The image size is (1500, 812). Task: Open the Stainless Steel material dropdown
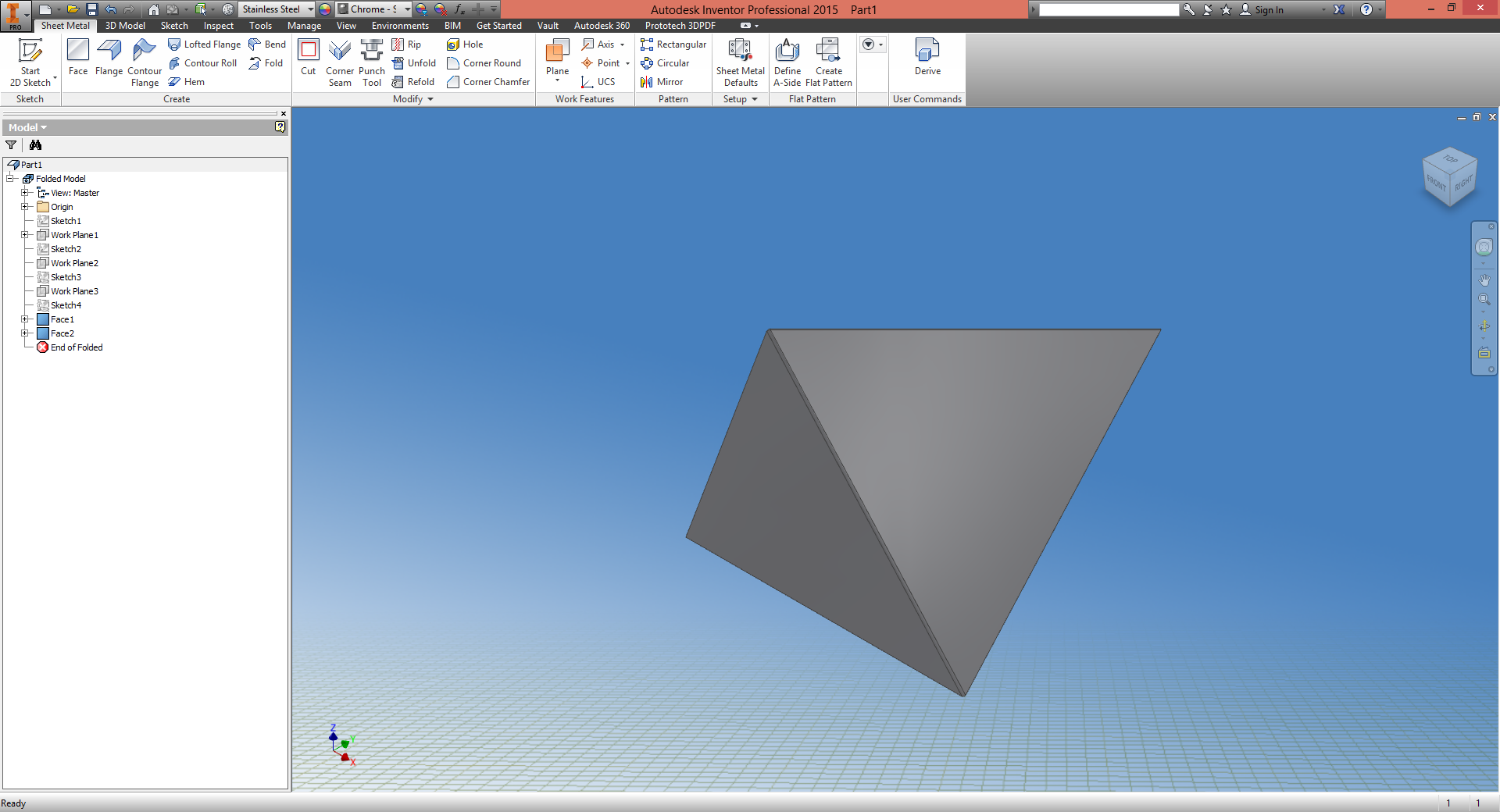[310, 9]
